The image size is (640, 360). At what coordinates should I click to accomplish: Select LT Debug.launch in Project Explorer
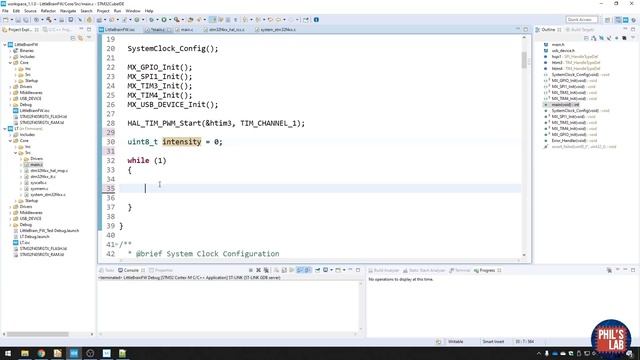pos(34,236)
